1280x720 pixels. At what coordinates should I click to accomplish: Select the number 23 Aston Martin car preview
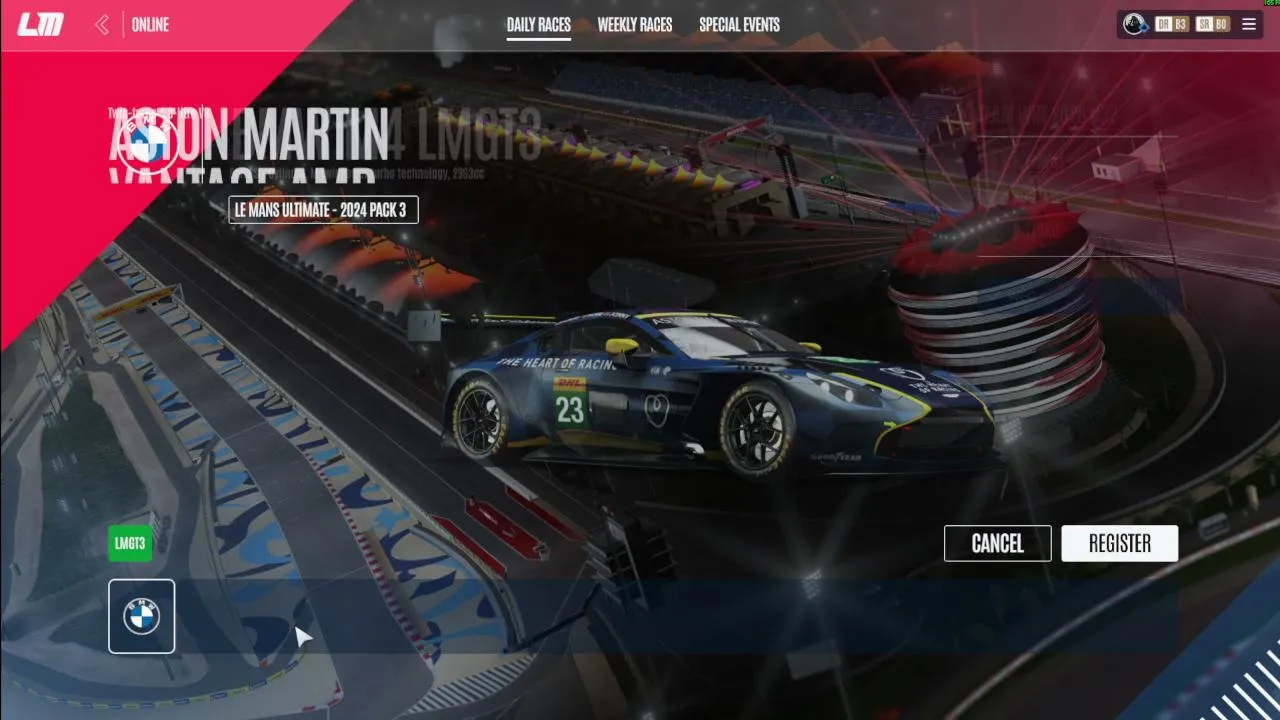point(718,395)
